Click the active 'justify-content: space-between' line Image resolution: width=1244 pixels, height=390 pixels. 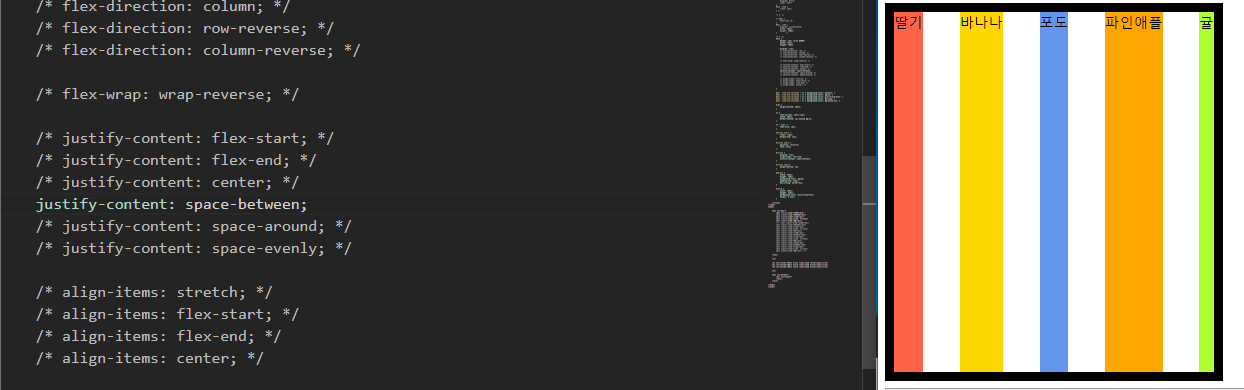tap(171, 204)
